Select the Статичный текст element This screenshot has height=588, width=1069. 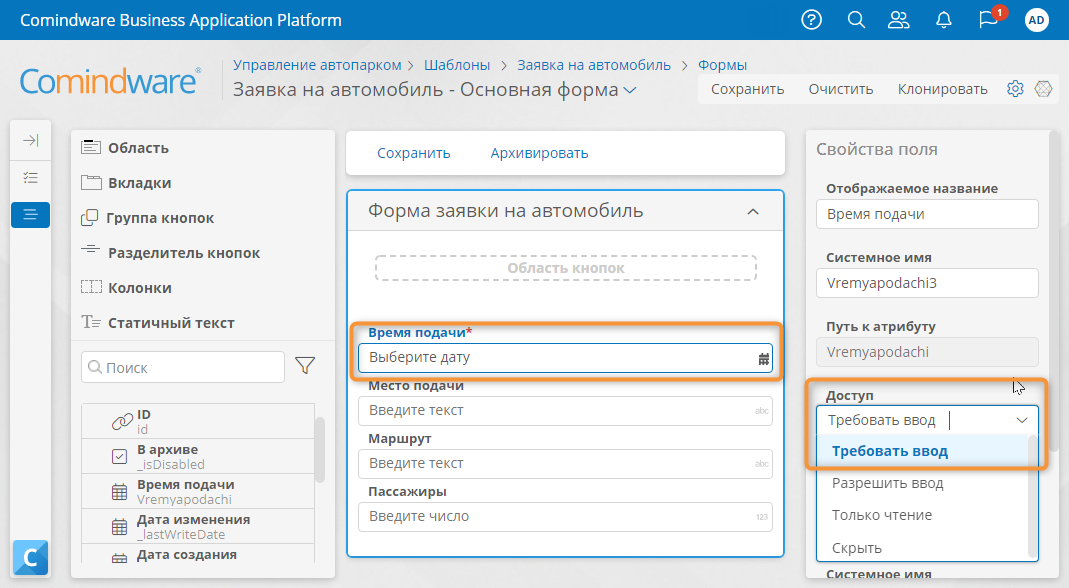(157, 323)
